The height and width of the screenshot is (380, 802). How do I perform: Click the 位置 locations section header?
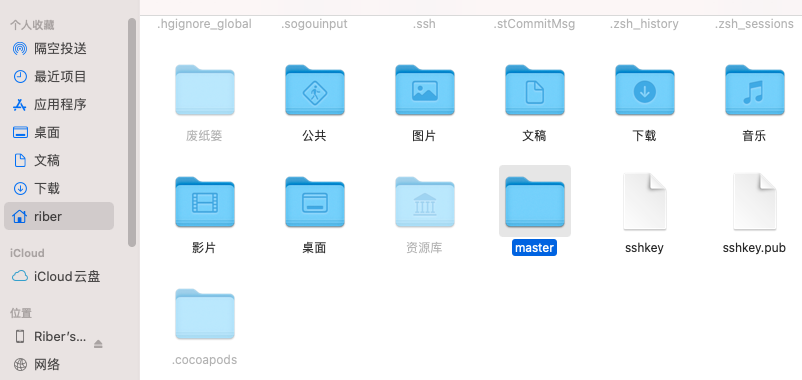21,313
